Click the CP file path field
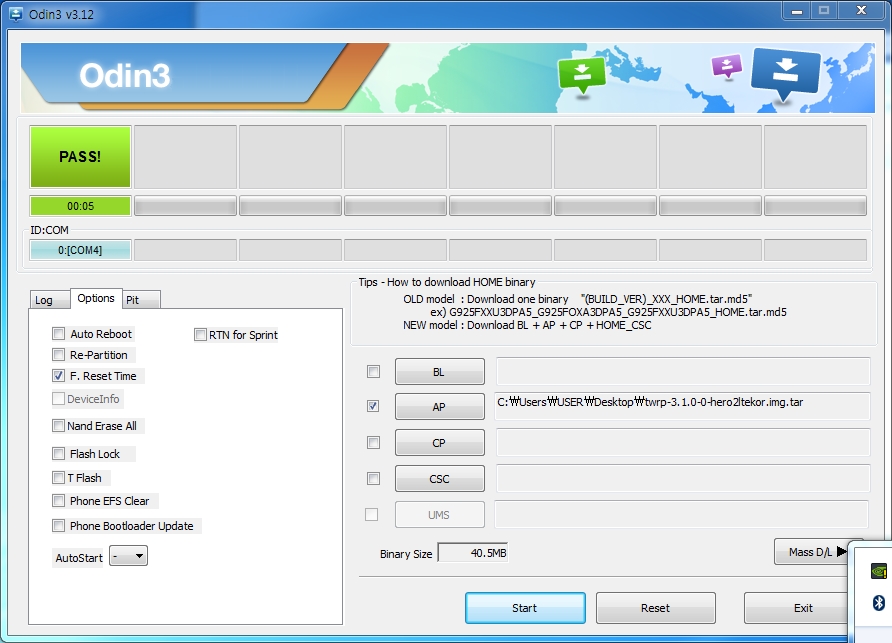Screen dimensions: 892x643 point(683,443)
